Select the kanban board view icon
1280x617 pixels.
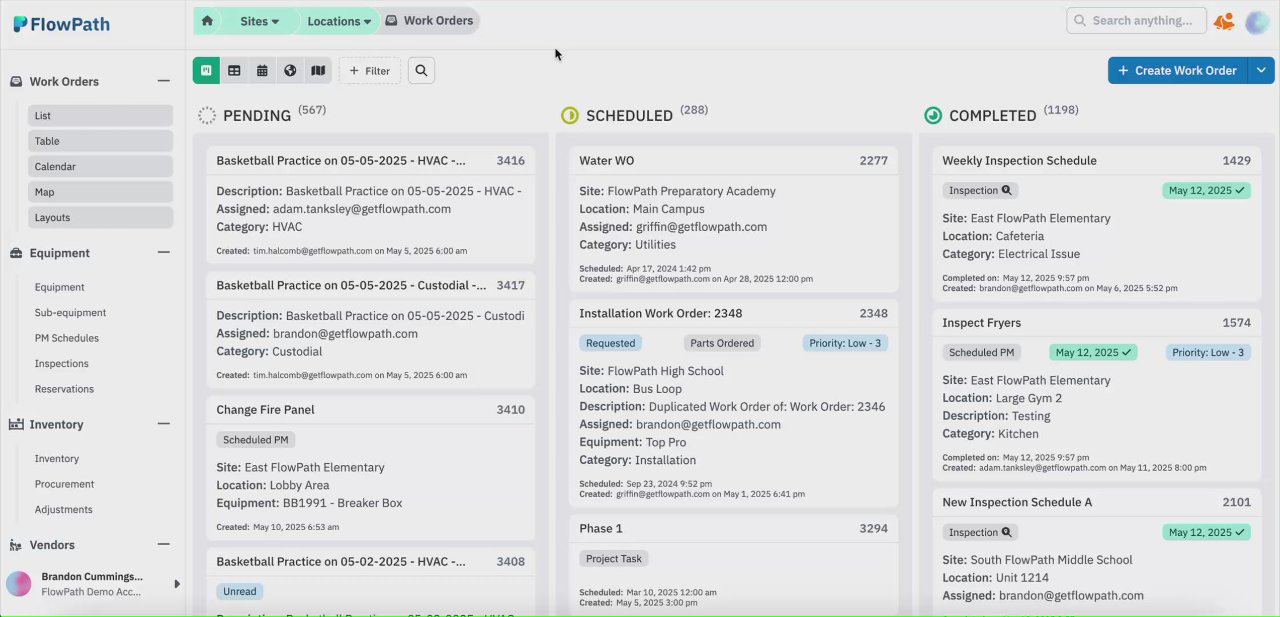(x=206, y=71)
